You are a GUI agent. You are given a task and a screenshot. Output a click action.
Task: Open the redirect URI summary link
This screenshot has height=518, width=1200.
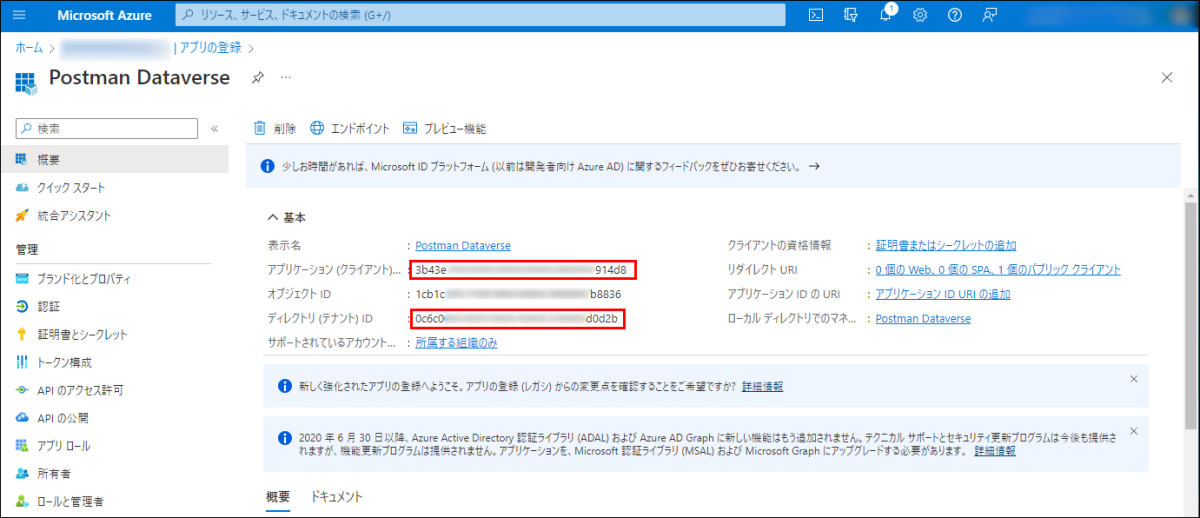pos(998,270)
